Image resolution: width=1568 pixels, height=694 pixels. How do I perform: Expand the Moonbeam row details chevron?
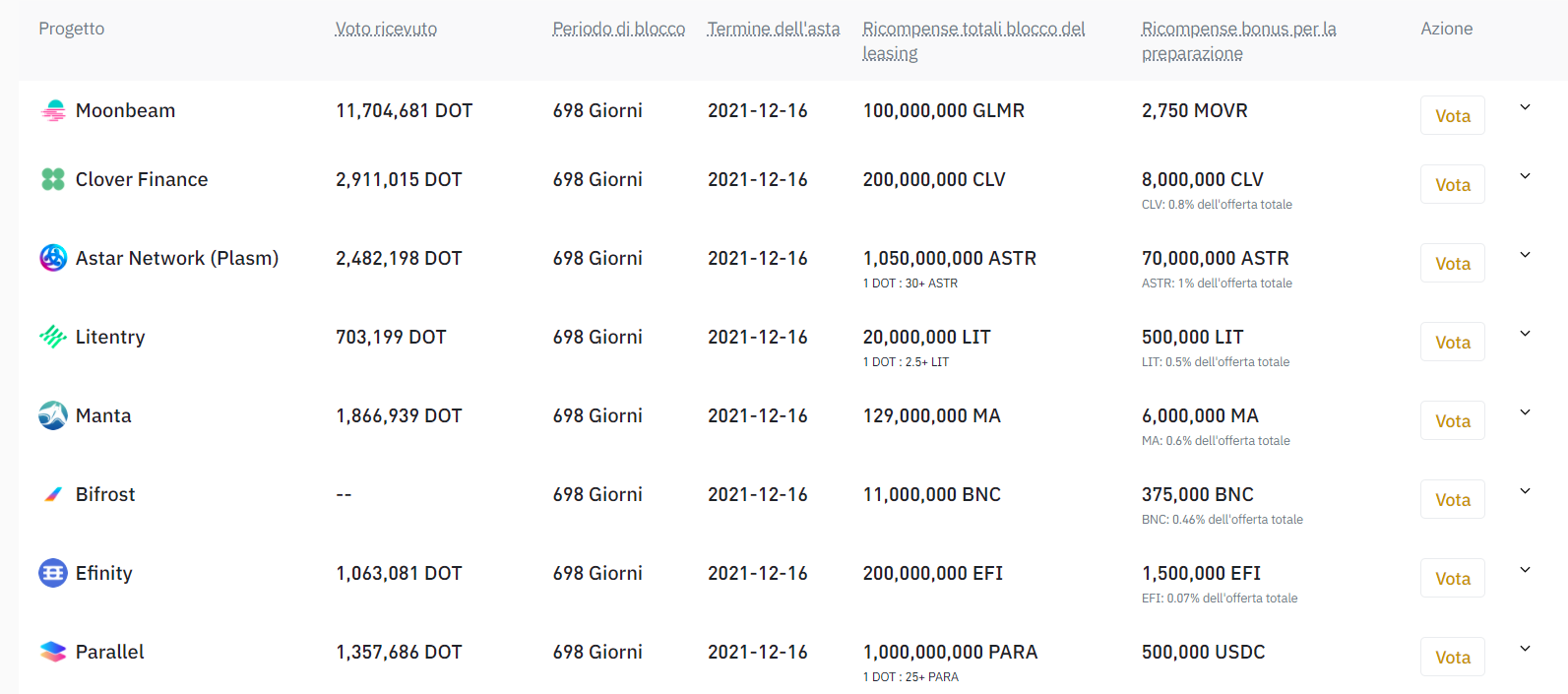click(x=1525, y=107)
